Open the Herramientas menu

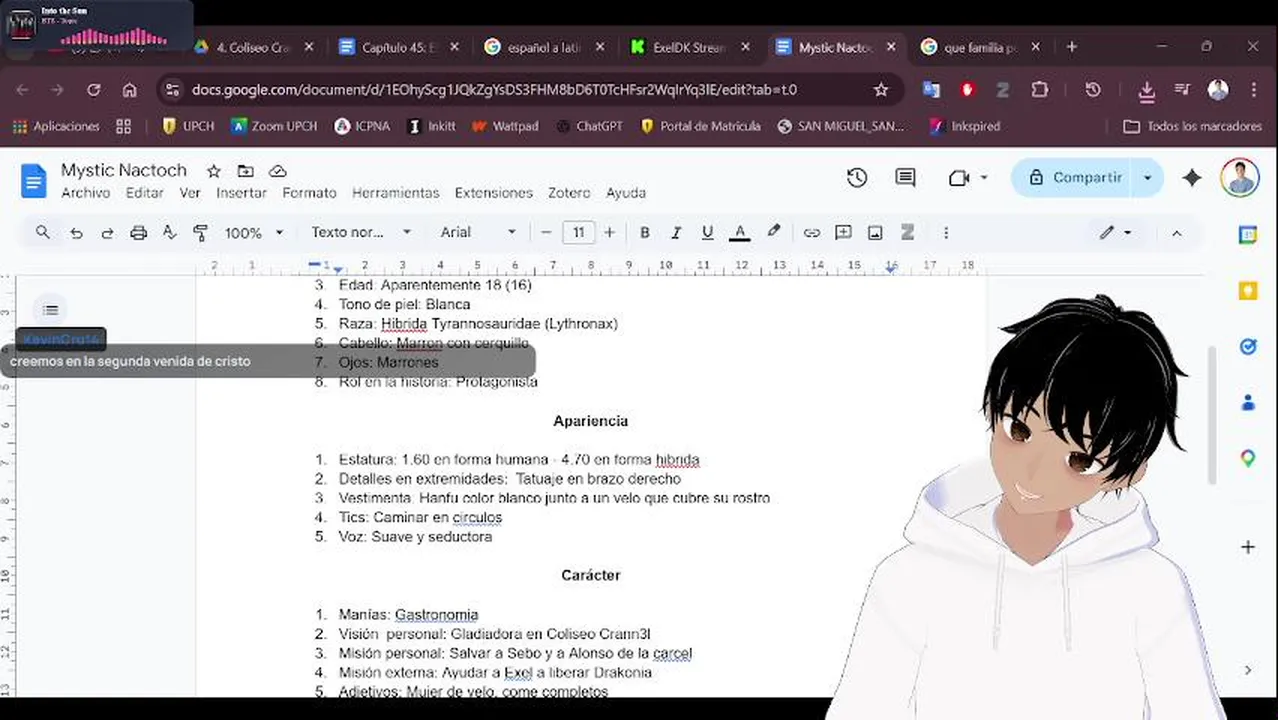coord(395,193)
